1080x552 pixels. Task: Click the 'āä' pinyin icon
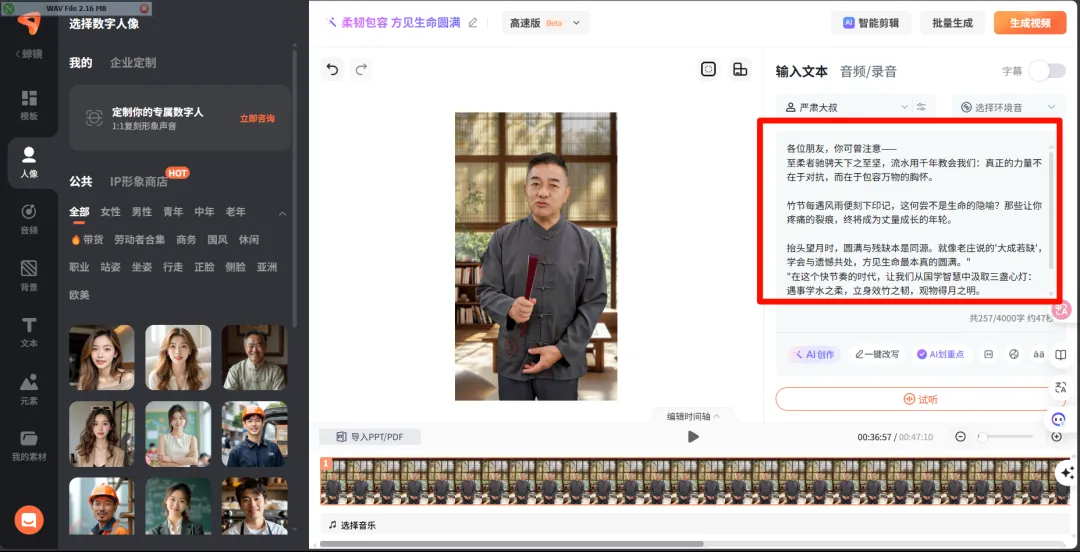click(x=1038, y=354)
